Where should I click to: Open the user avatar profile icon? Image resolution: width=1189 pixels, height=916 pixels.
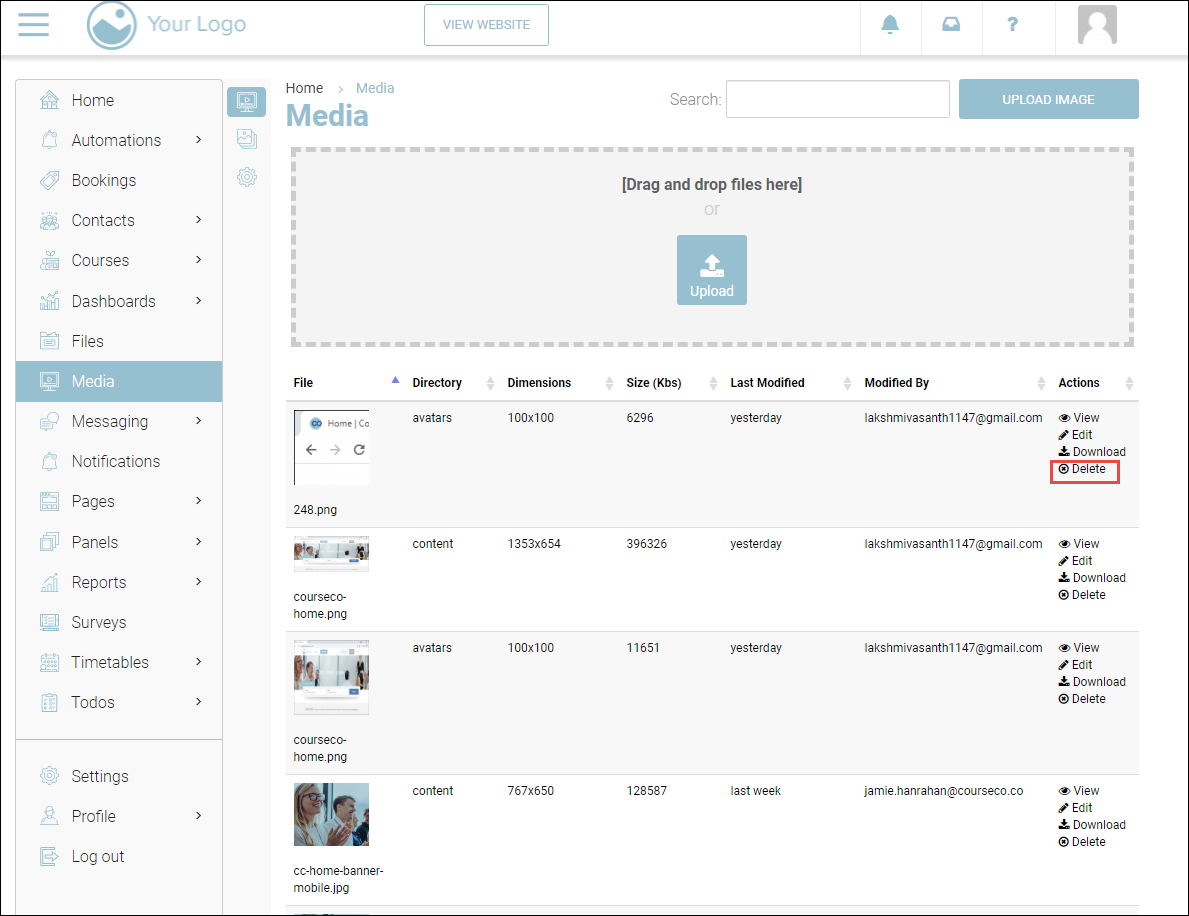[1097, 25]
